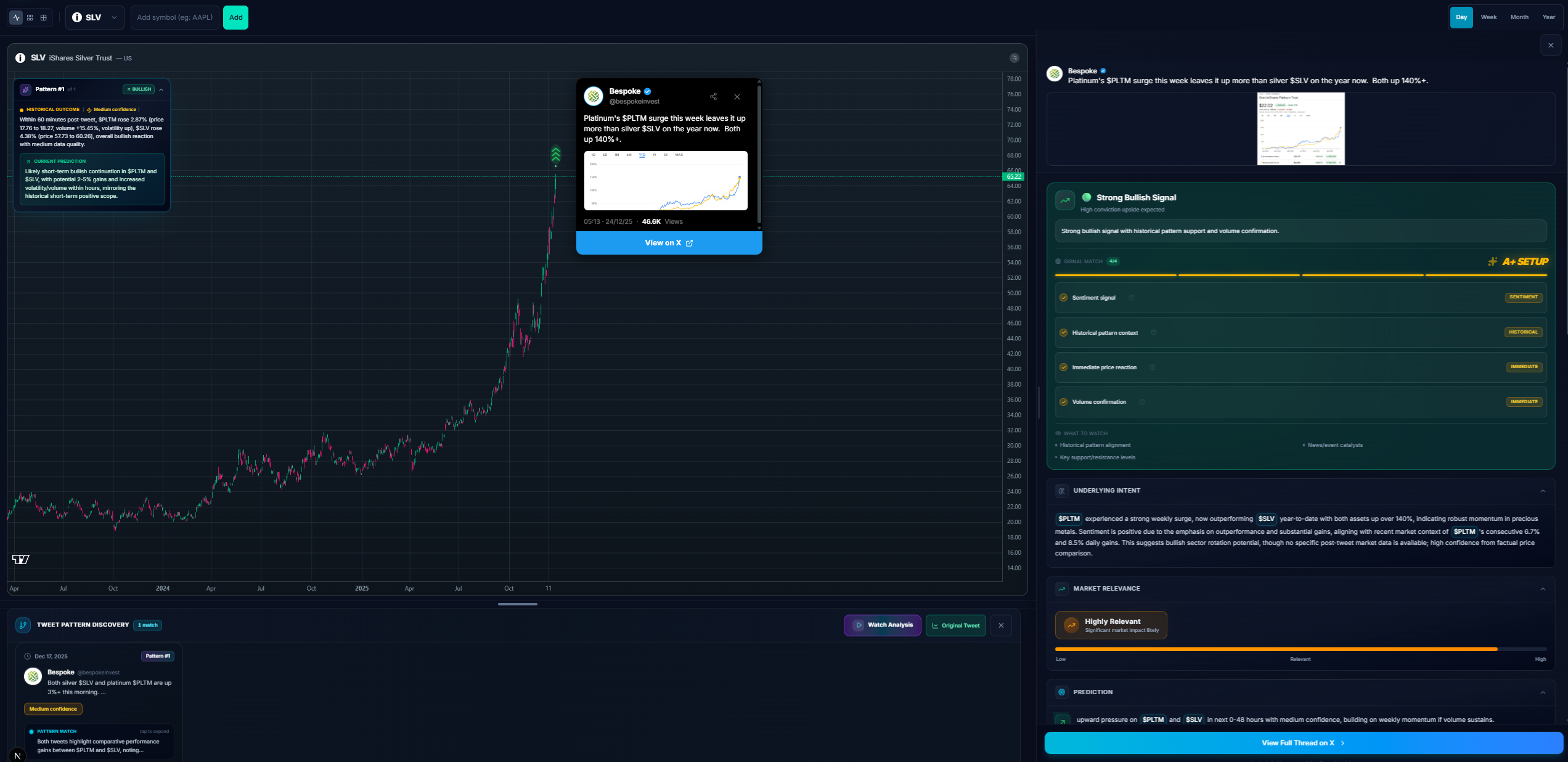Click the View on X button

point(669,243)
